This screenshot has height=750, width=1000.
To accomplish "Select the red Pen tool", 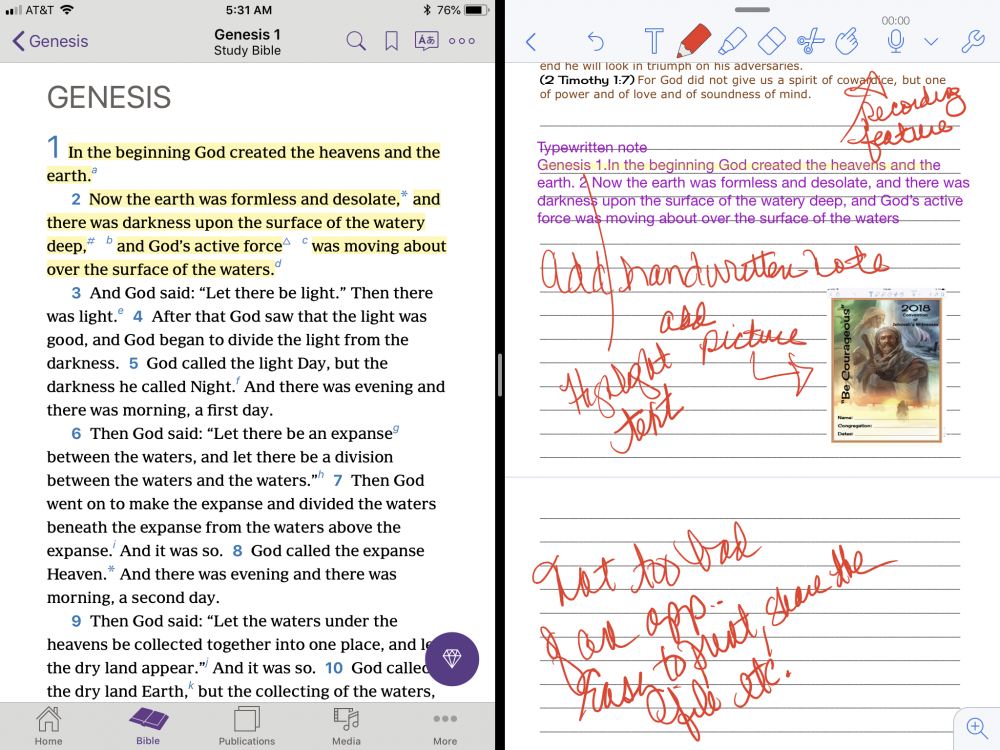I will click(x=694, y=41).
